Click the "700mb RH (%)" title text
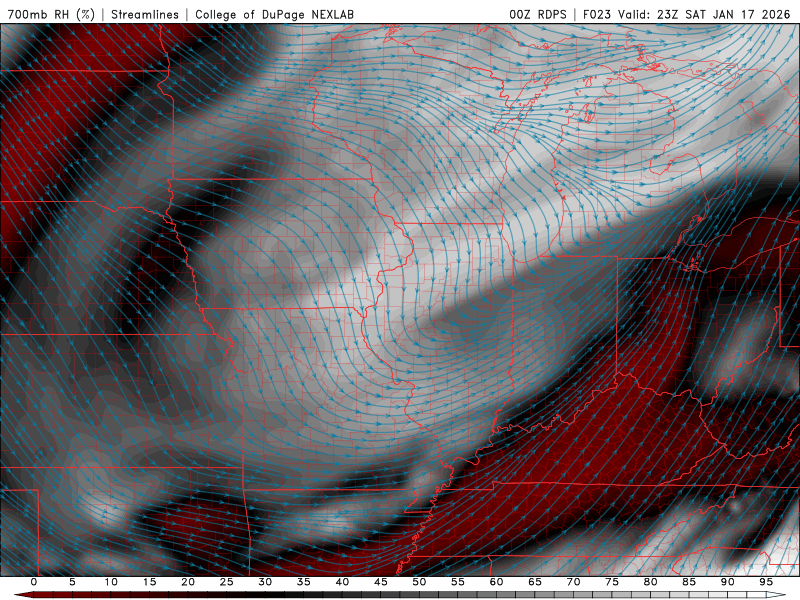The image size is (800, 600). (51, 14)
